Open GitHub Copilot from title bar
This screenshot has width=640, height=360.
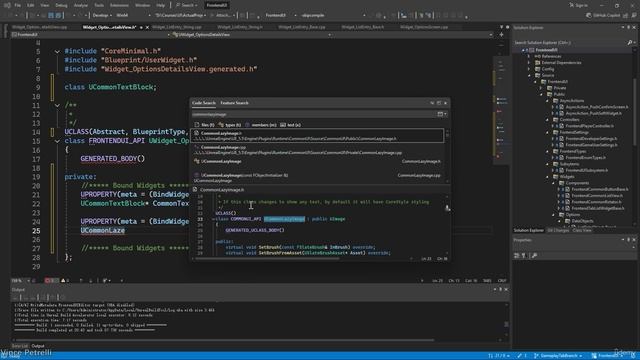coord(603,15)
